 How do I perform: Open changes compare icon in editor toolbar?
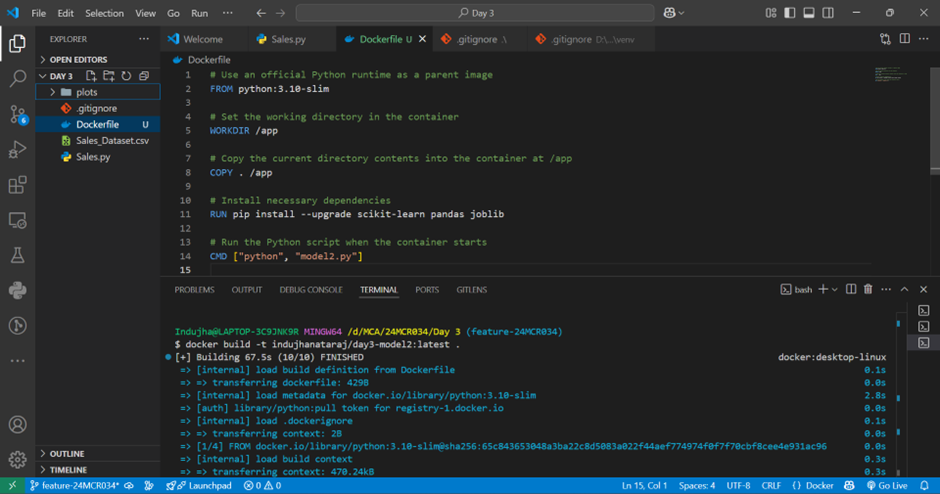point(885,39)
